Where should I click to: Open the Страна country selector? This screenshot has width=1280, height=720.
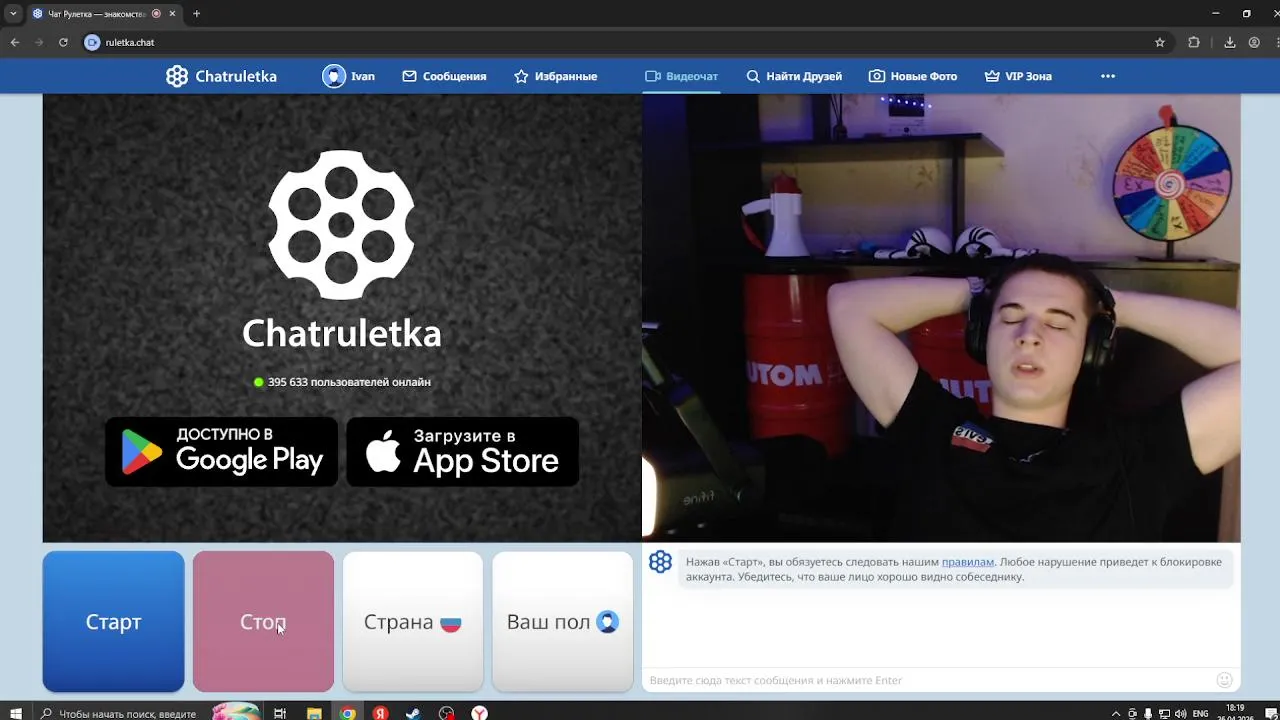coord(413,621)
